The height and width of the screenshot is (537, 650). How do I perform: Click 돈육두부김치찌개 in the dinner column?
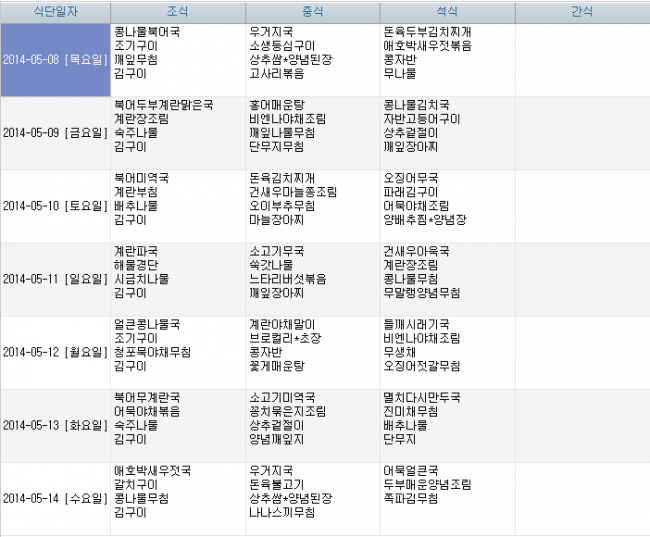pos(427,31)
